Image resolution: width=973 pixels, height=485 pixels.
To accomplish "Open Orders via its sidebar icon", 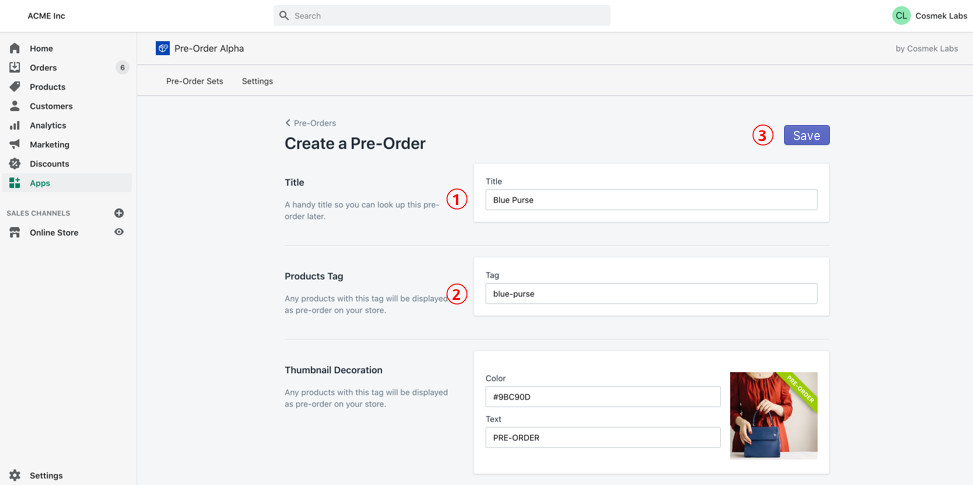I will (15, 67).
